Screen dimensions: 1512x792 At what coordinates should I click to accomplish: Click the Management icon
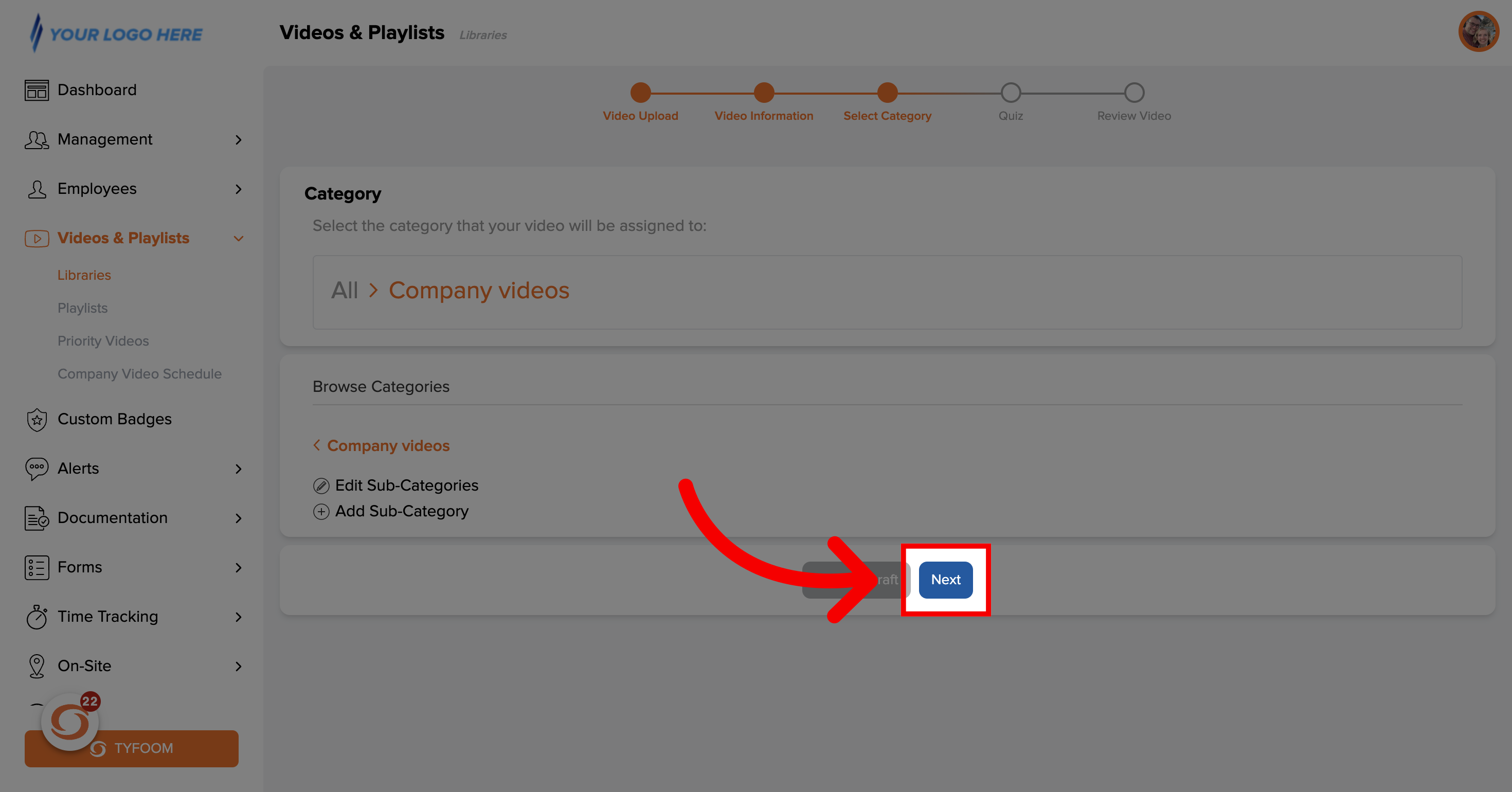(x=36, y=138)
